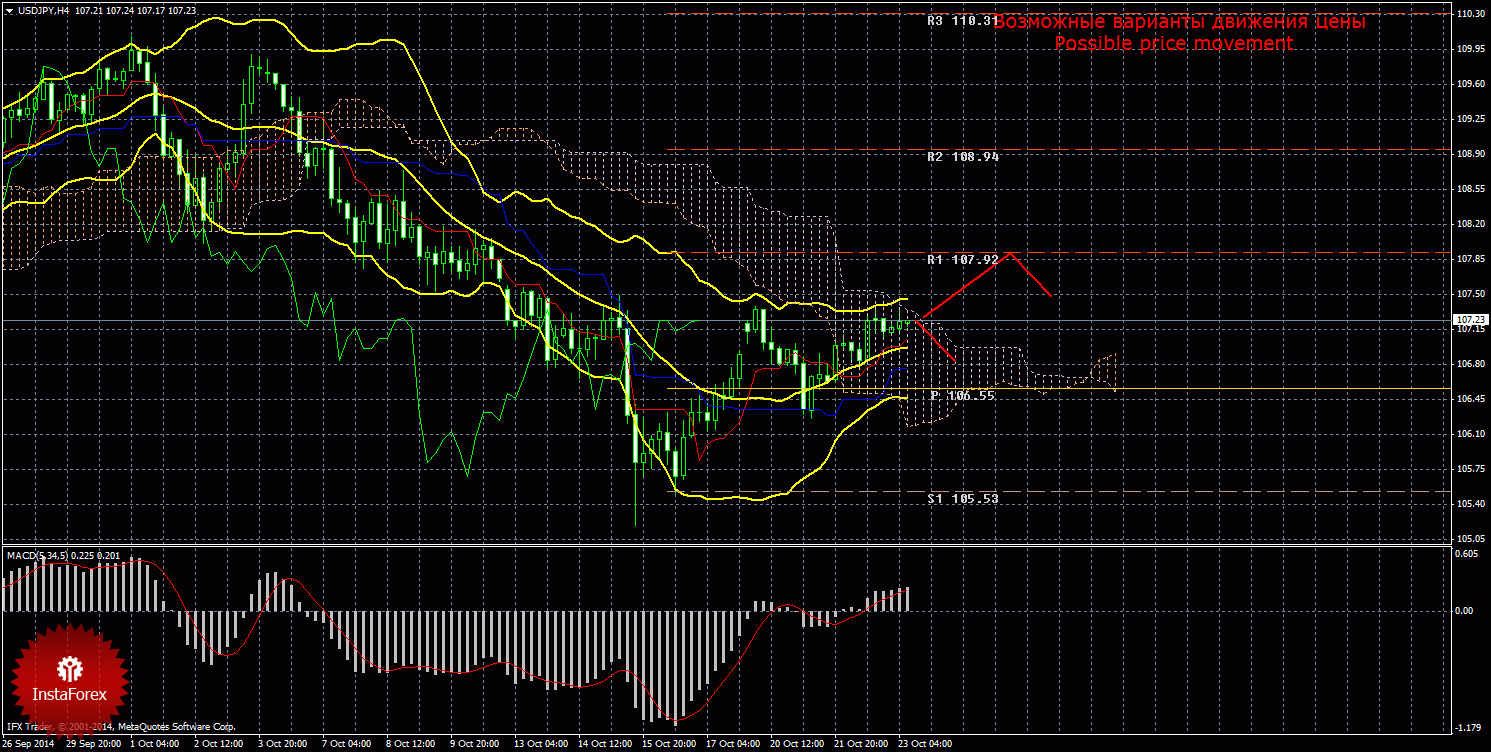Click the P 106.55 pivot label
The width and height of the screenshot is (1491, 752).
(962, 396)
